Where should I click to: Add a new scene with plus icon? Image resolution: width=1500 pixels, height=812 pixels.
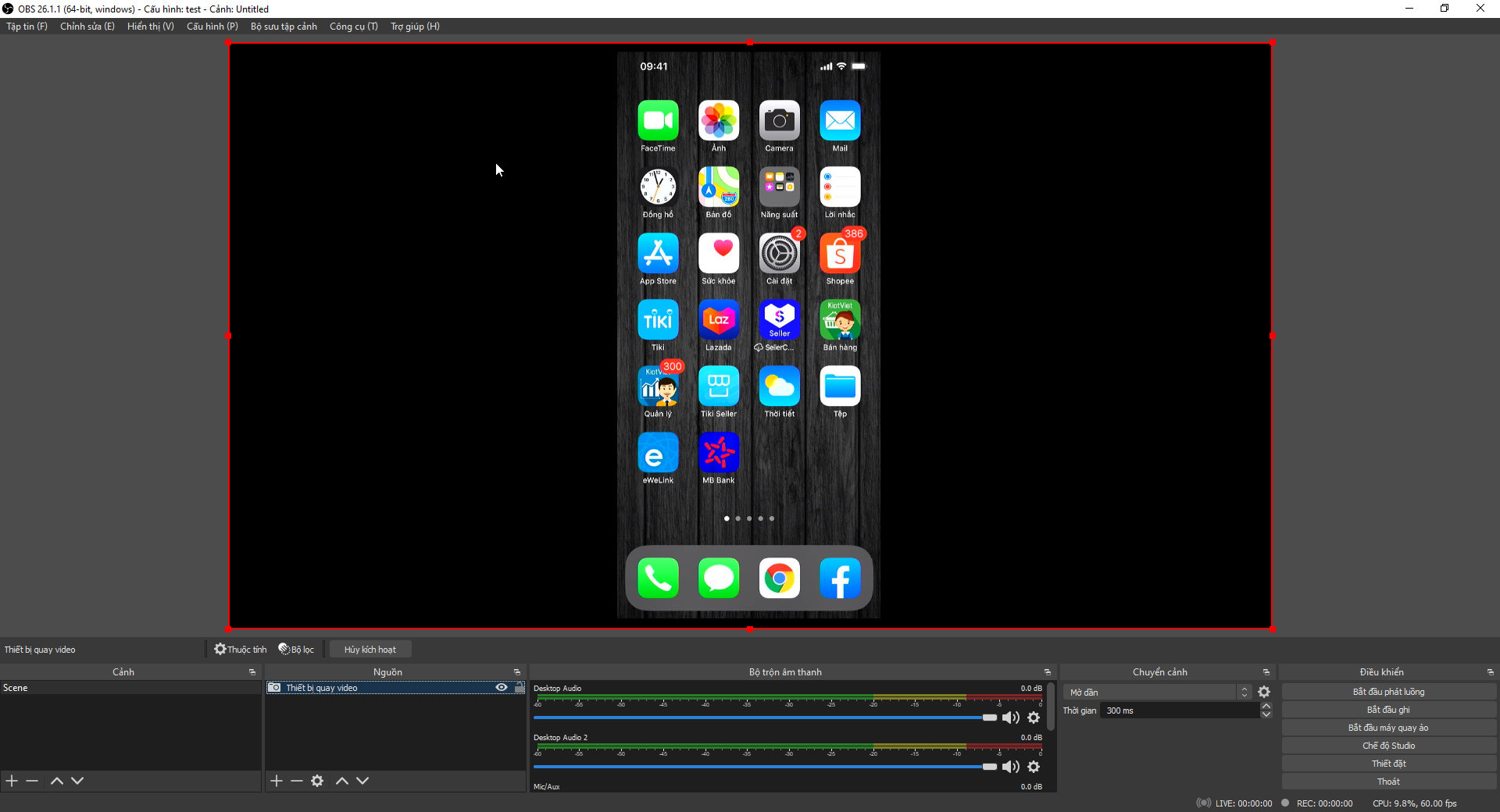pyautogui.click(x=12, y=780)
